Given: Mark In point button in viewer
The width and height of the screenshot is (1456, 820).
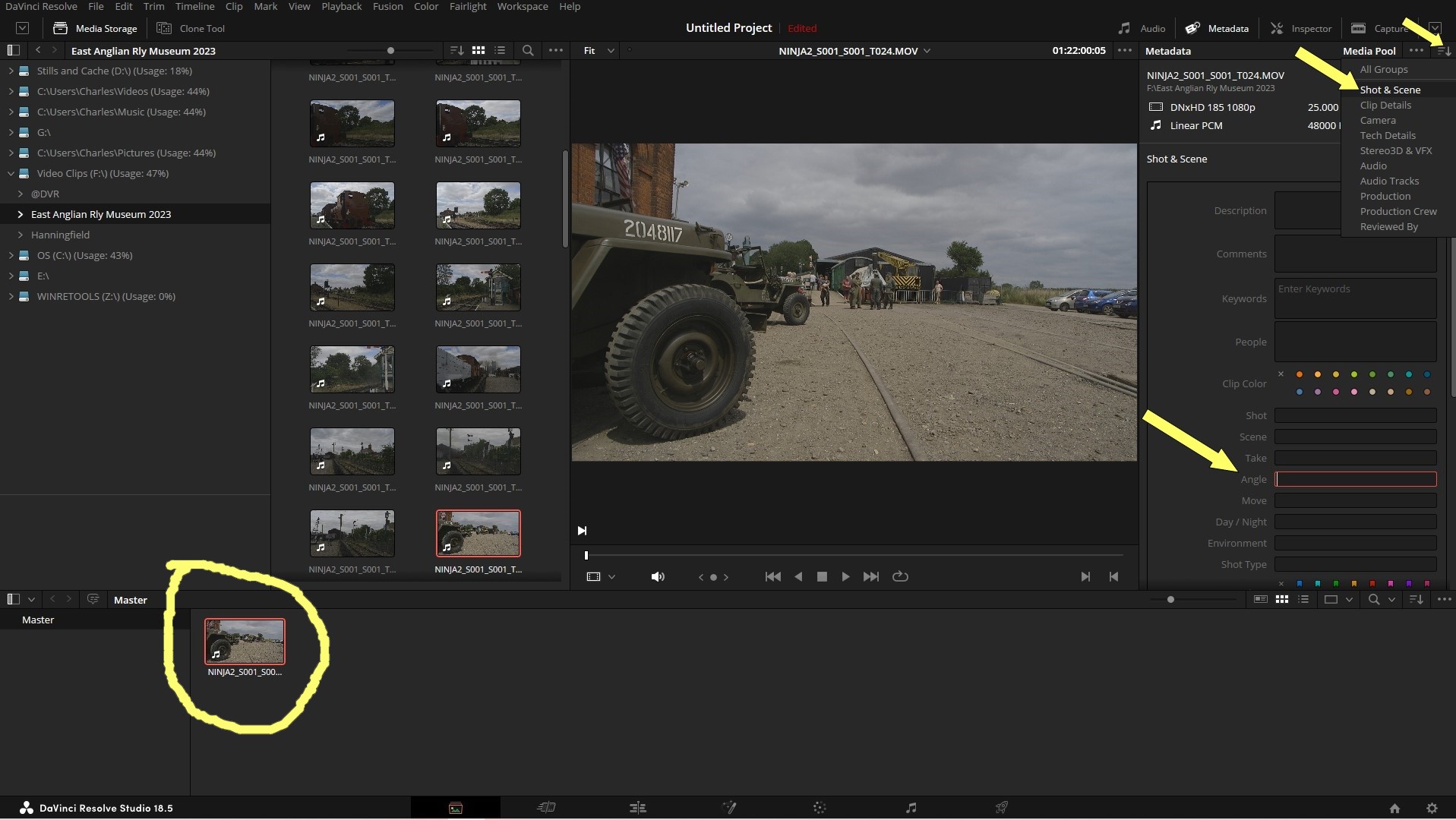Looking at the screenshot, I should 1085,577.
